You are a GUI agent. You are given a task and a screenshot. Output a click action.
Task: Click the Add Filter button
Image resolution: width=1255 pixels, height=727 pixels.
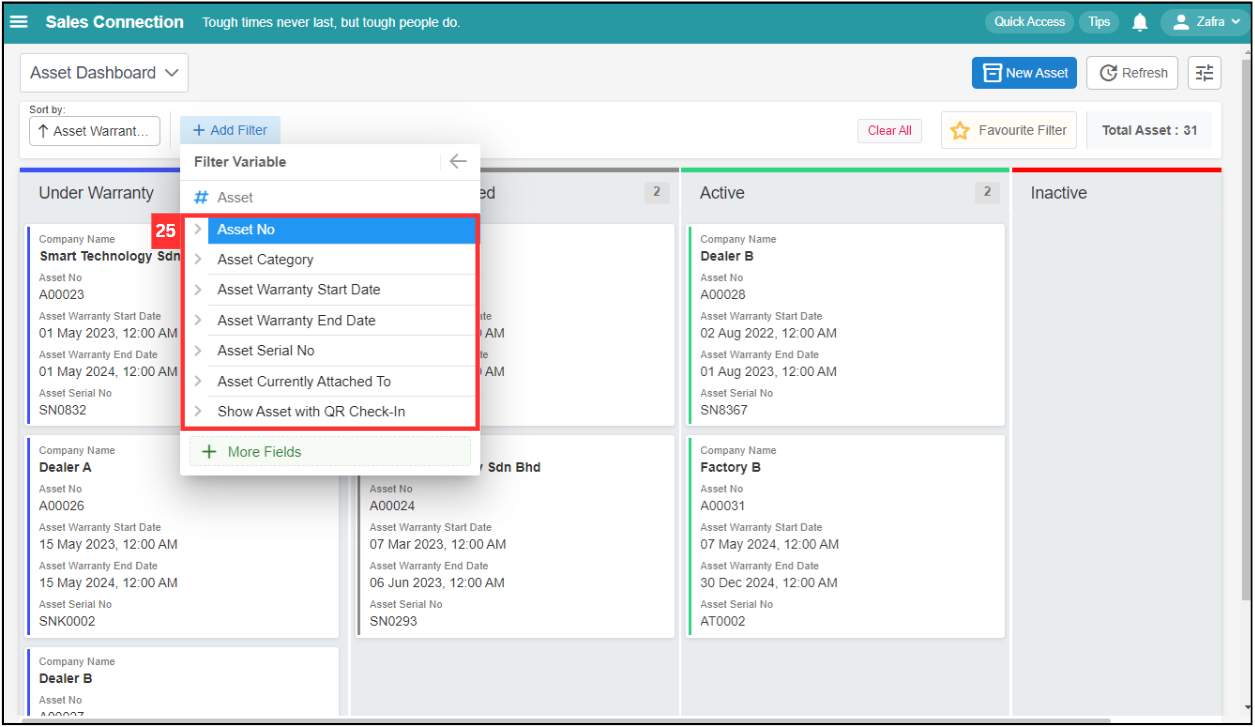point(230,130)
